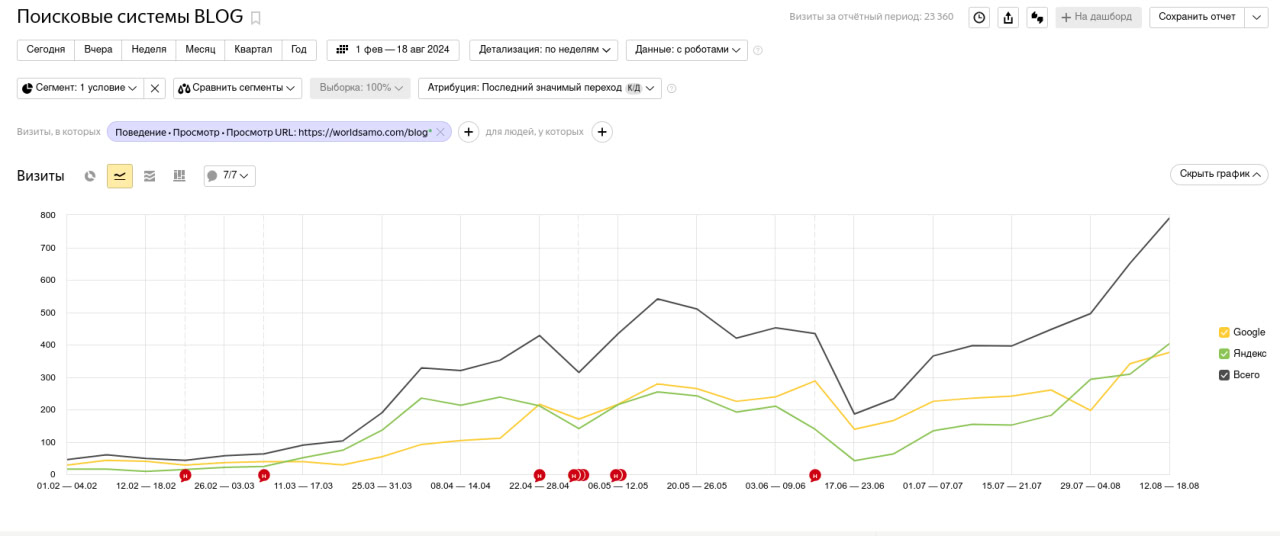Remove the segment with the X icon
1280x536 pixels.
[x=155, y=88]
